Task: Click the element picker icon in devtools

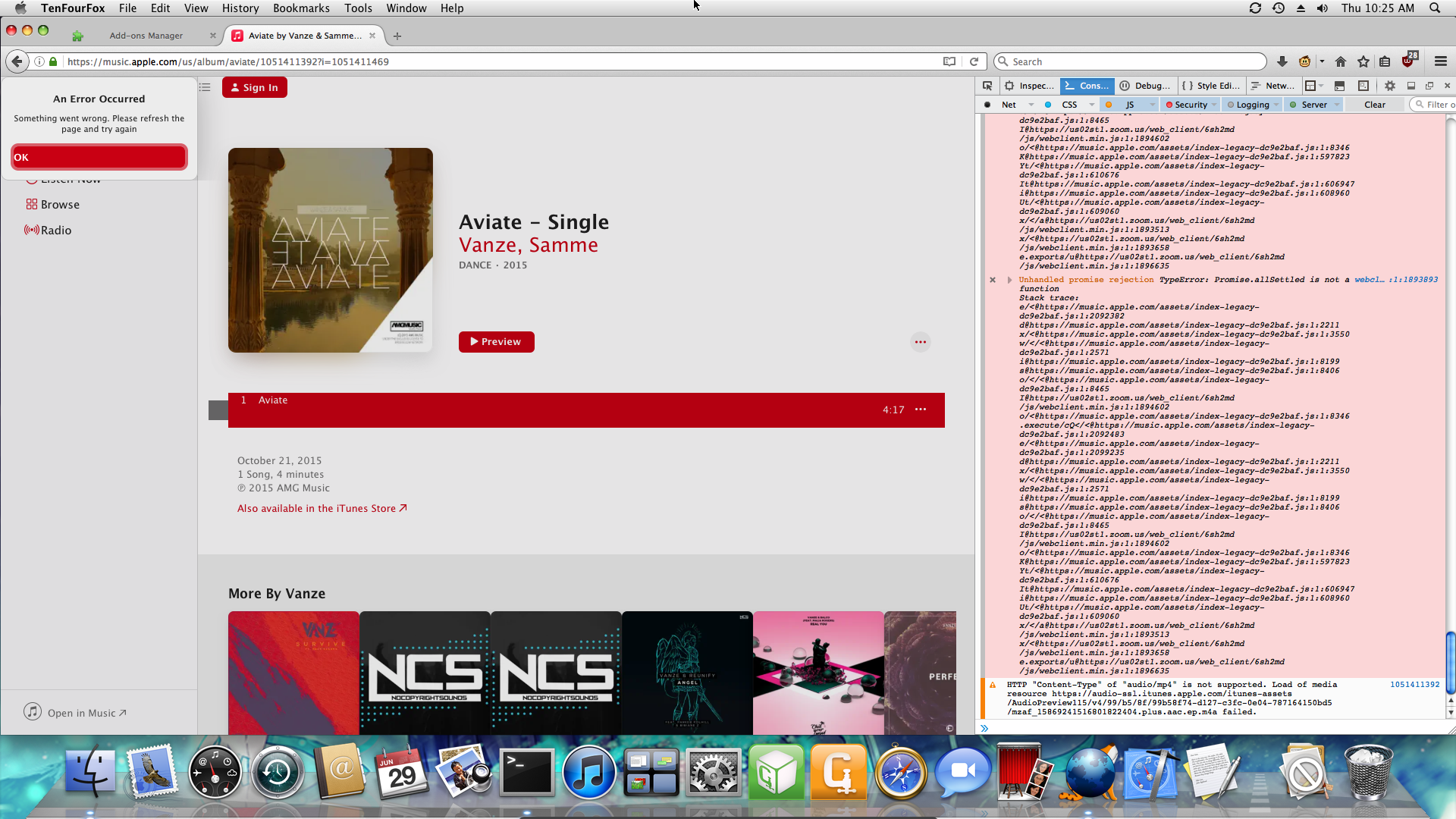Action: pos(987,86)
